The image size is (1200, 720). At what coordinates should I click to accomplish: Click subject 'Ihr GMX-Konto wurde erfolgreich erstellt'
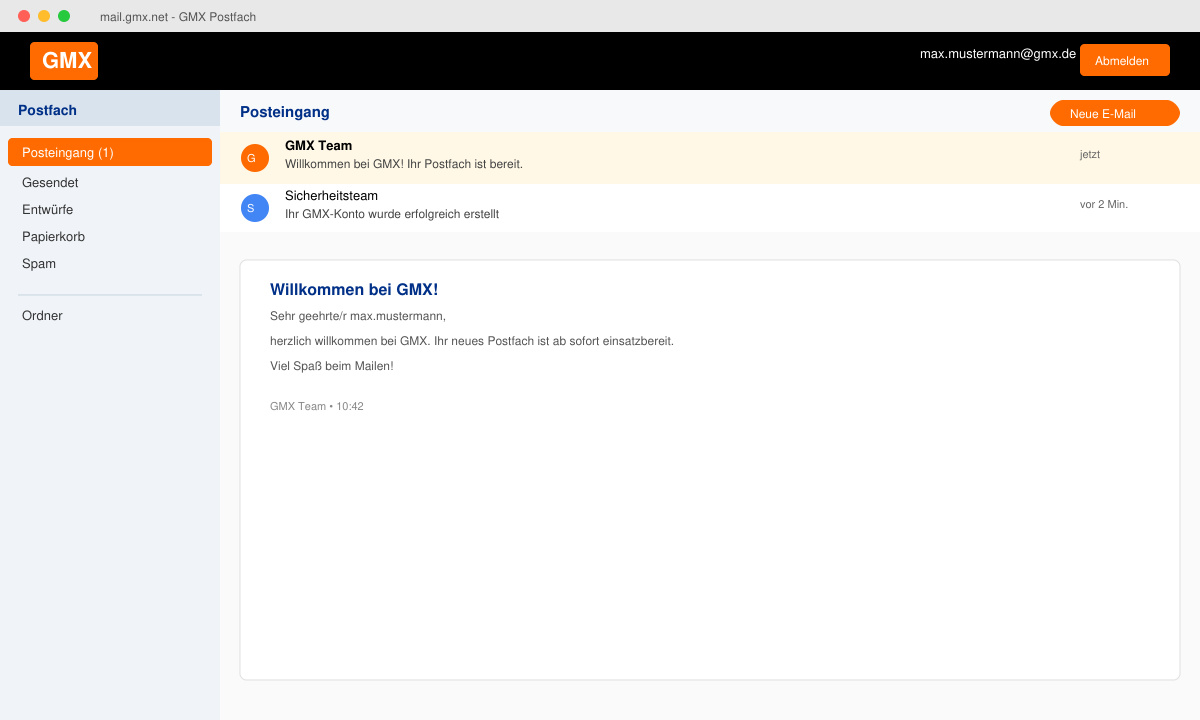point(392,214)
